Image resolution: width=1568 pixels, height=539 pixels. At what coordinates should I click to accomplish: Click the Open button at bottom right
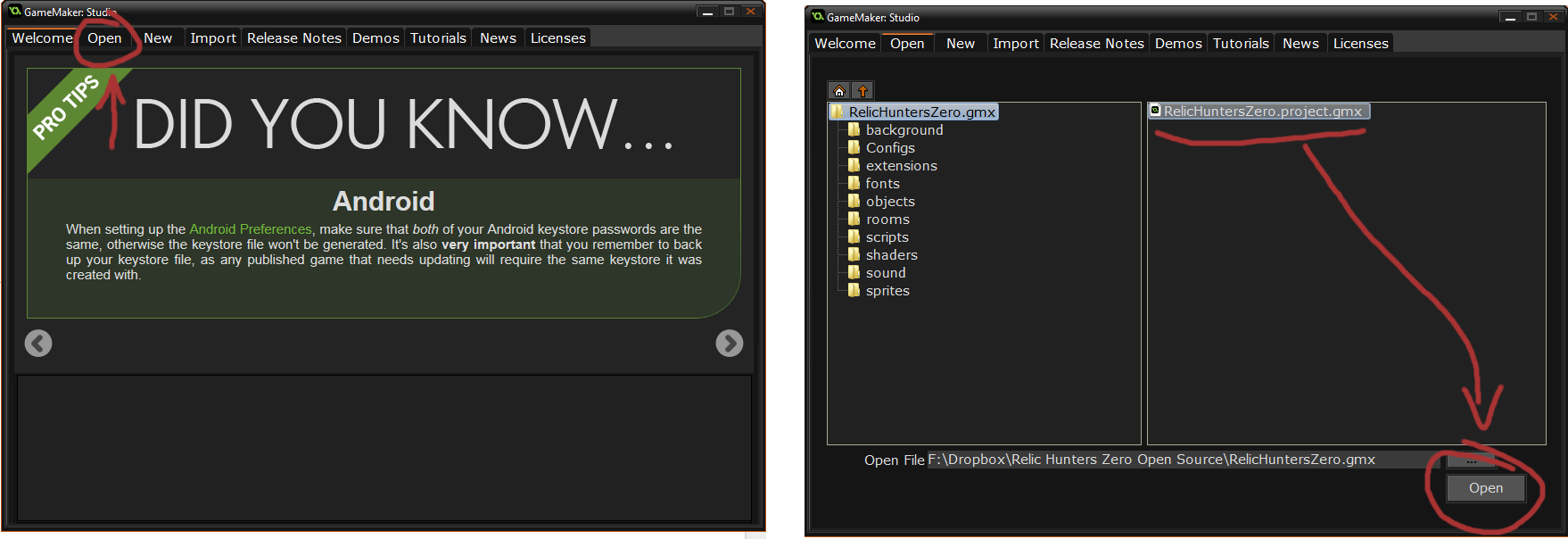coord(1485,488)
